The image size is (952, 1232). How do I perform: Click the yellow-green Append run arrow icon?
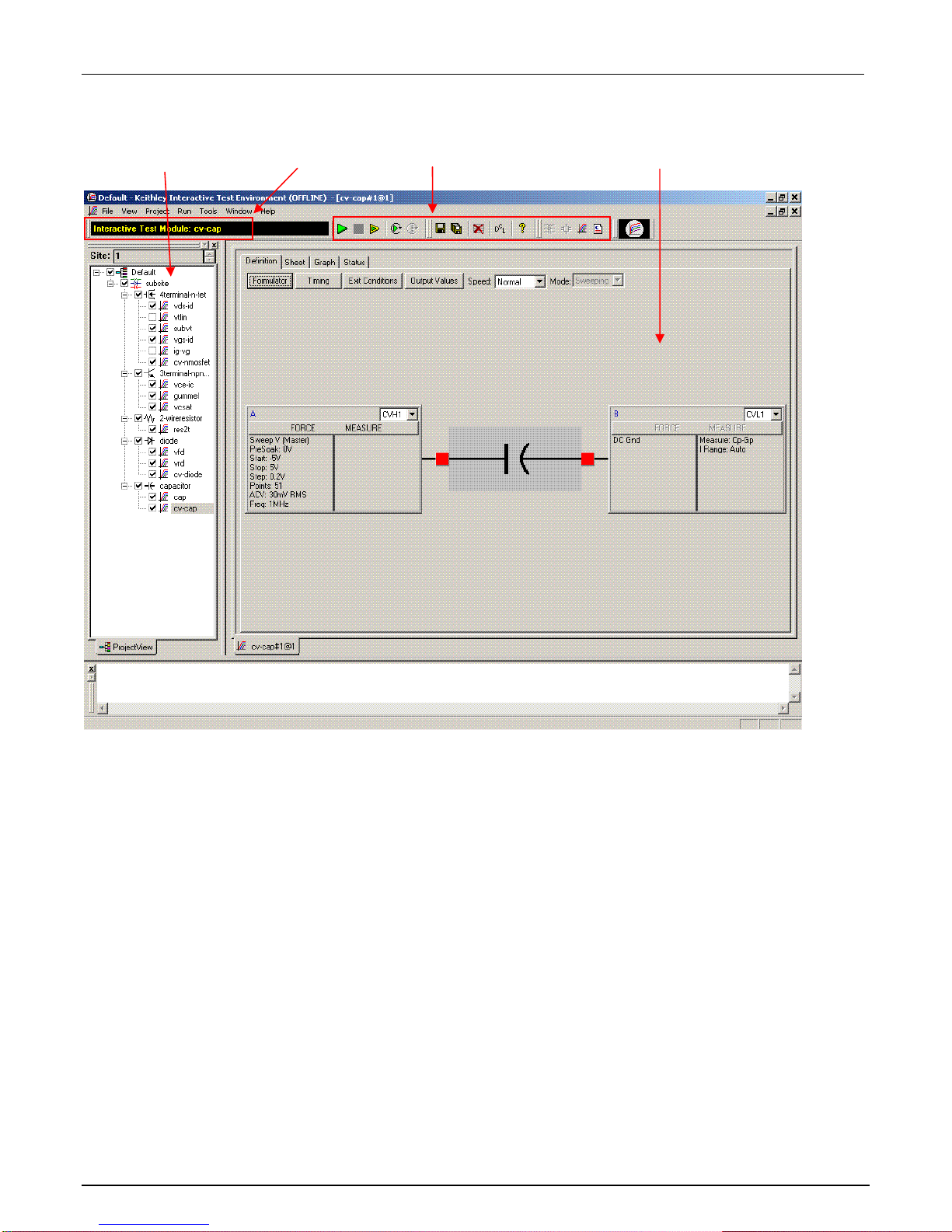point(375,229)
